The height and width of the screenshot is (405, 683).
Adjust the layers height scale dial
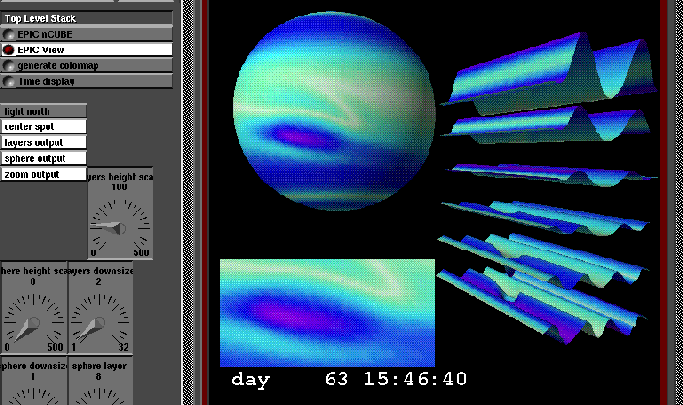point(119,227)
